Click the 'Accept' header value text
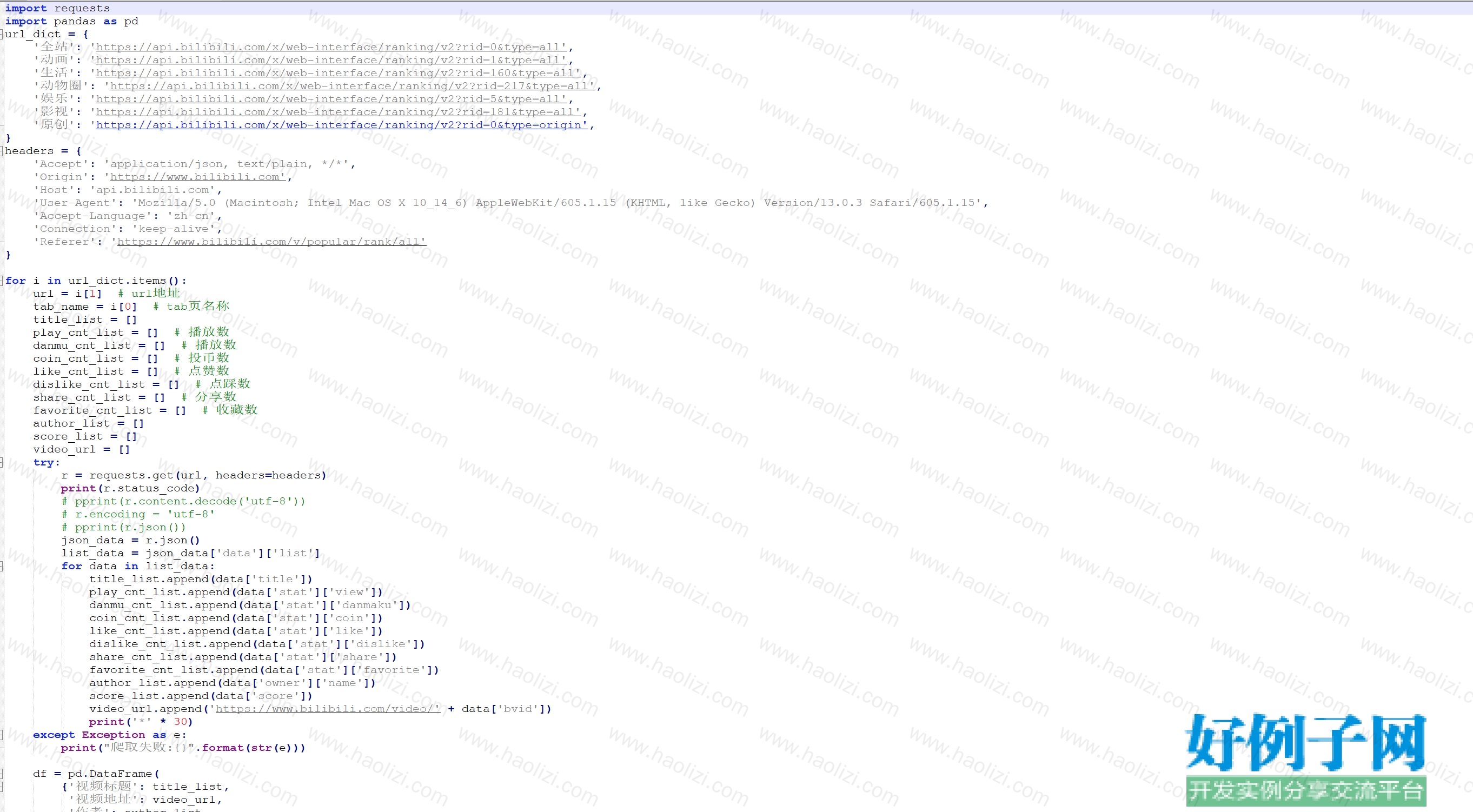Image resolution: width=1473 pixels, height=812 pixels. (226, 164)
